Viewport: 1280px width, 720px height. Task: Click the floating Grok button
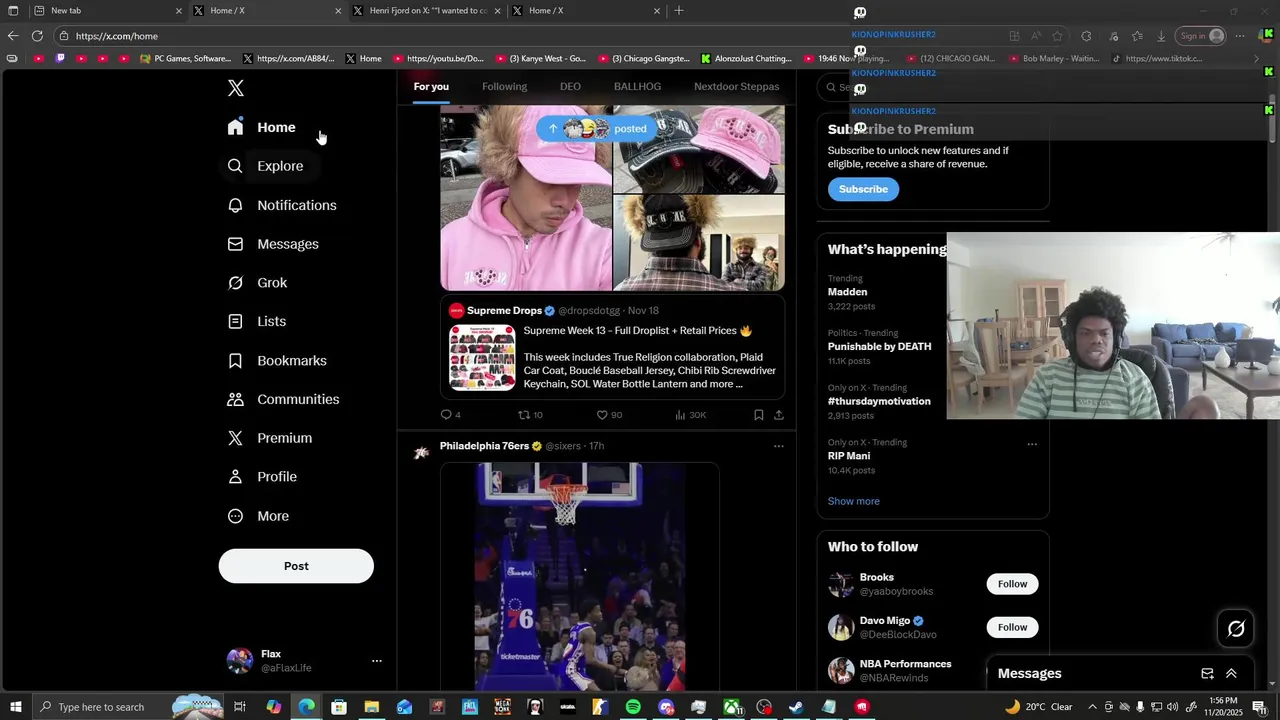pyautogui.click(x=1236, y=629)
